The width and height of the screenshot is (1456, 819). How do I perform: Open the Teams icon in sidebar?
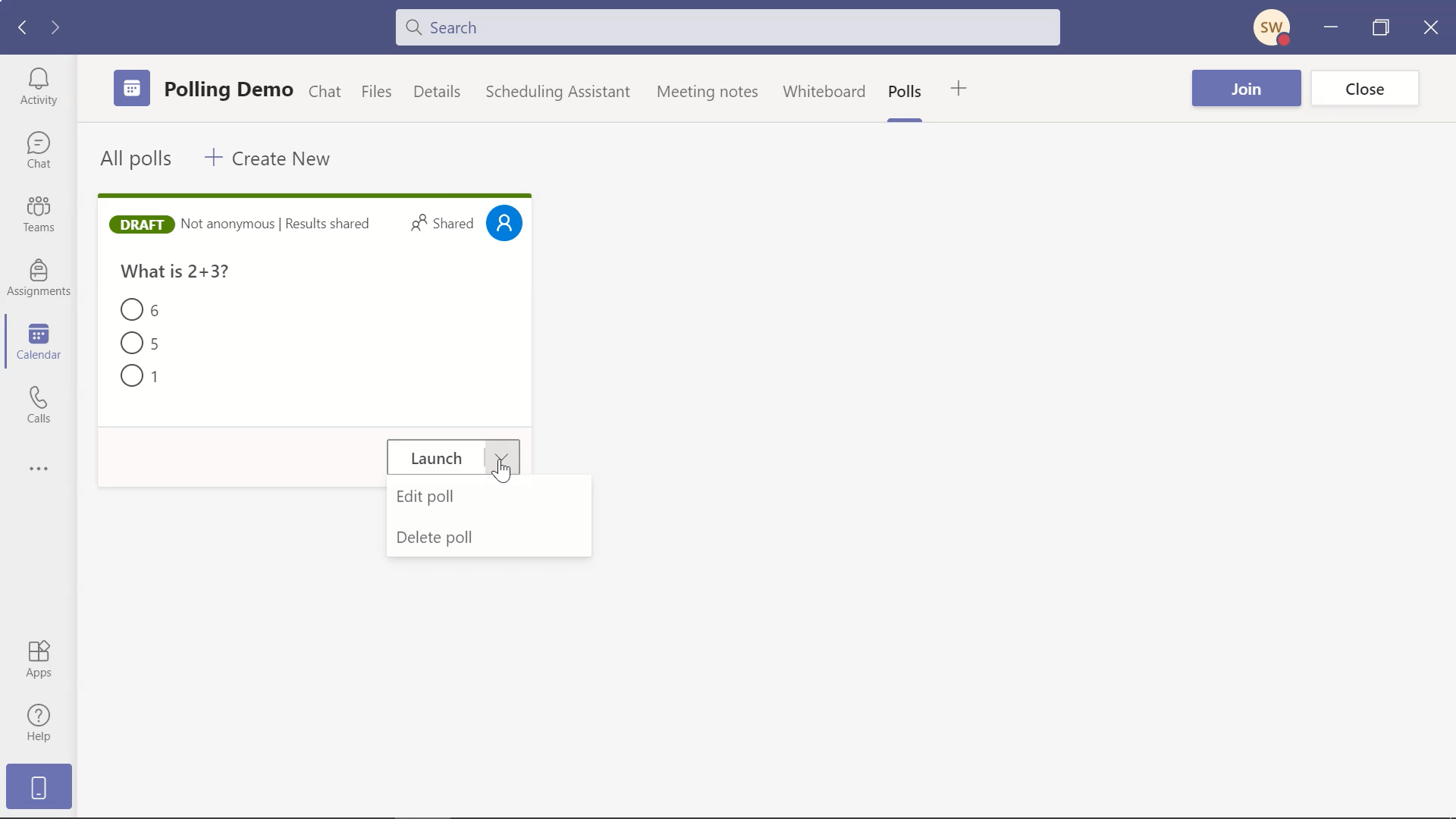(x=38, y=213)
